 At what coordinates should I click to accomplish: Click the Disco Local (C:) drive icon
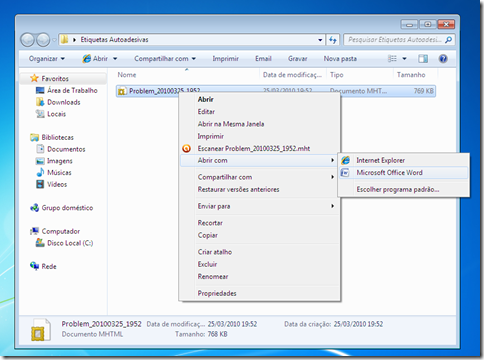point(40,243)
